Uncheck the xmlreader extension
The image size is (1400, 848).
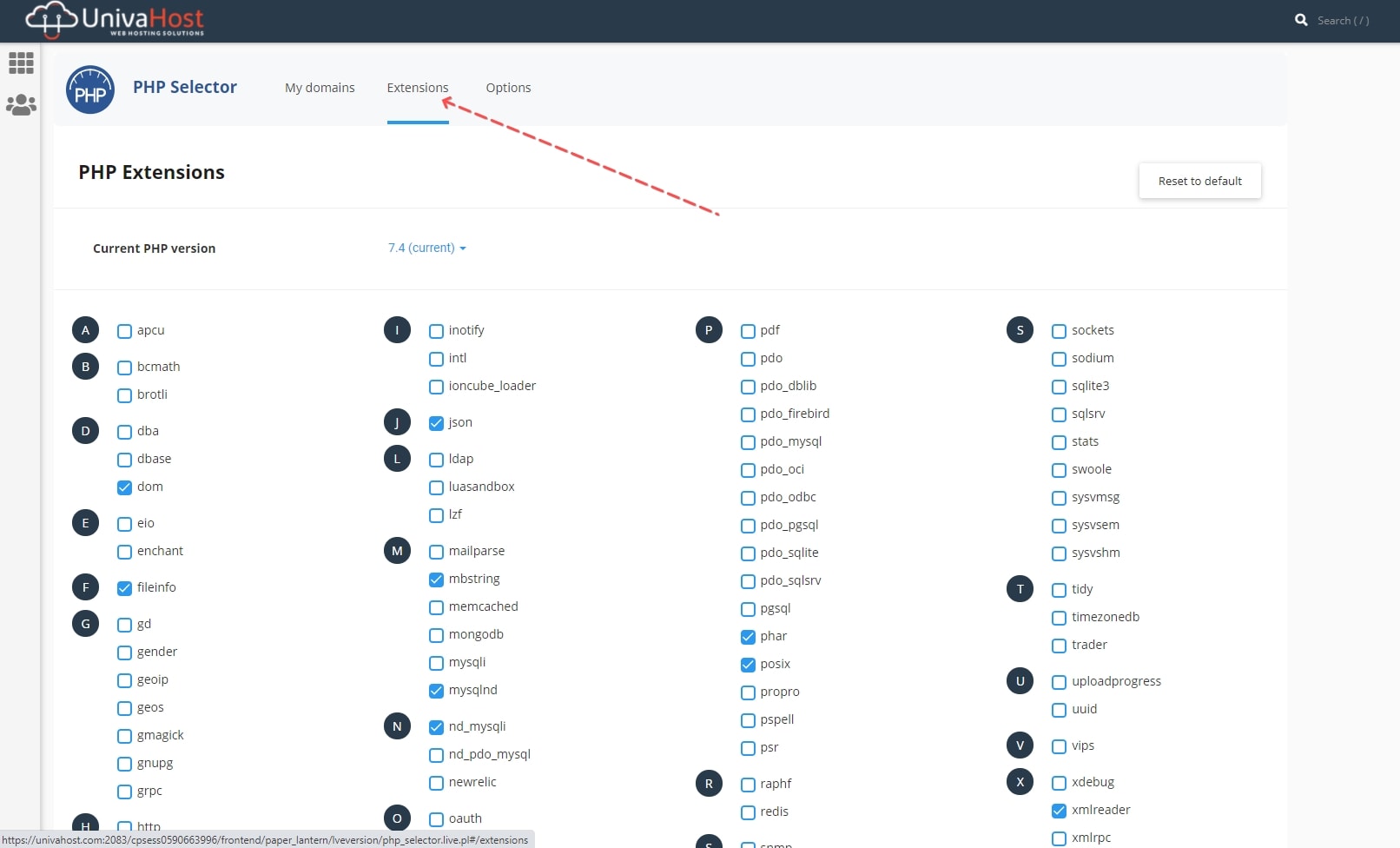click(1059, 811)
